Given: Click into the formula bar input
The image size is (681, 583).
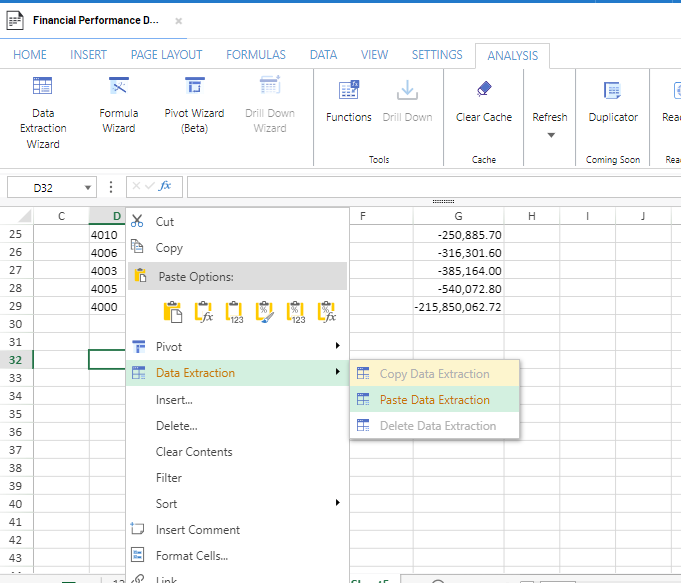Looking at the screenshot, I should click(430, 187).
